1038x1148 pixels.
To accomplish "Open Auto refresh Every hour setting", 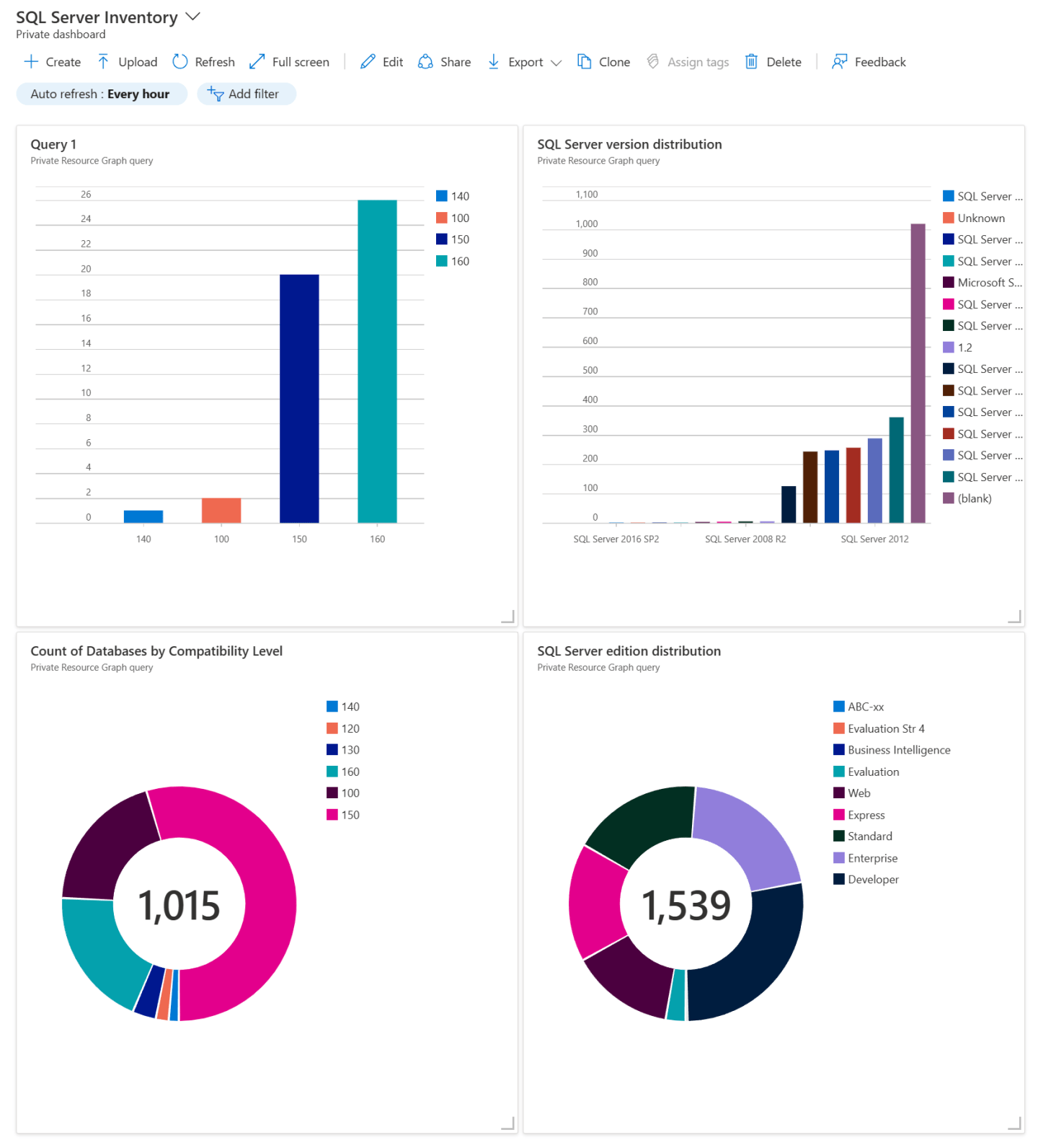I will [x=102, y=94].
